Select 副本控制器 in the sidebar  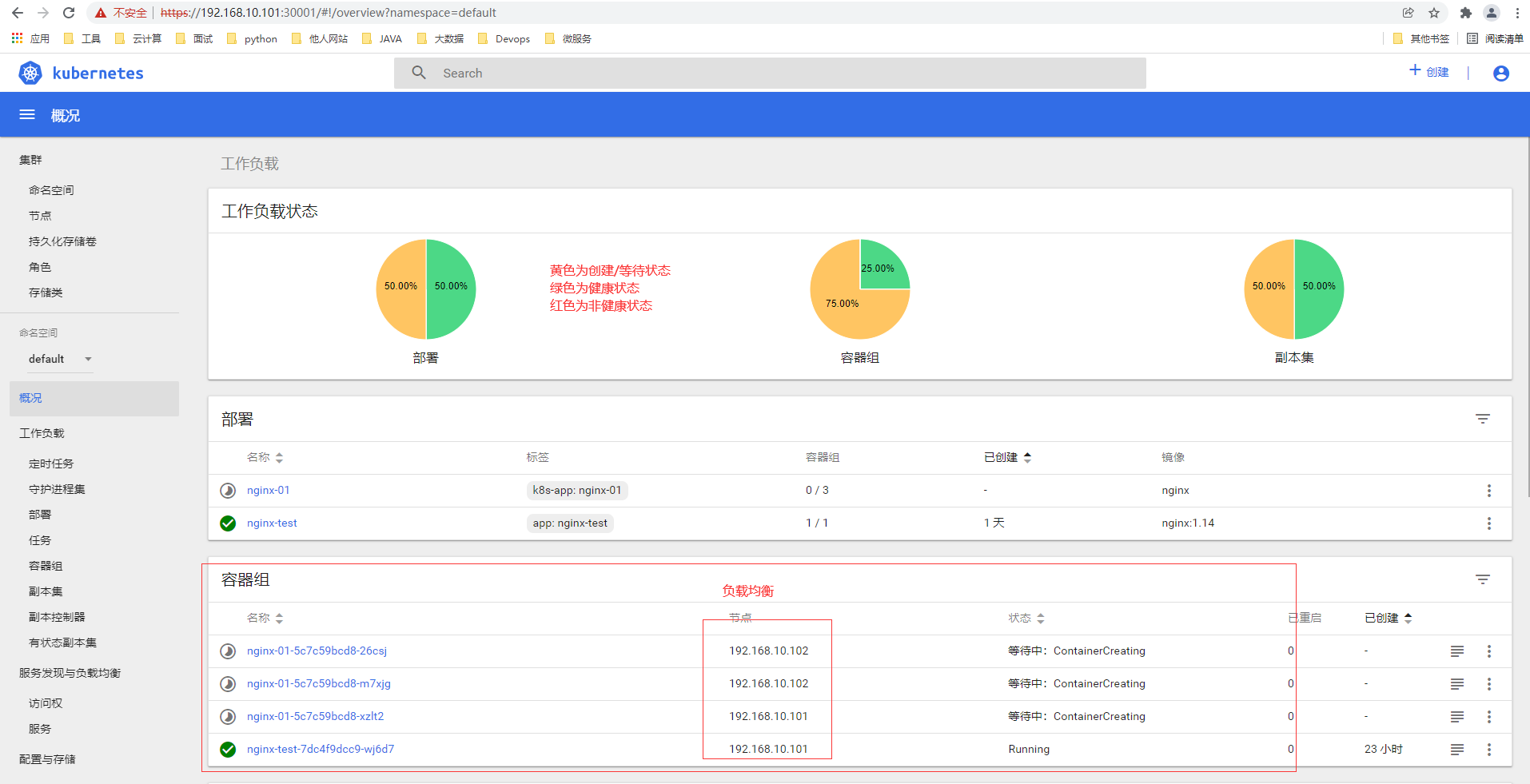point(57,617)
